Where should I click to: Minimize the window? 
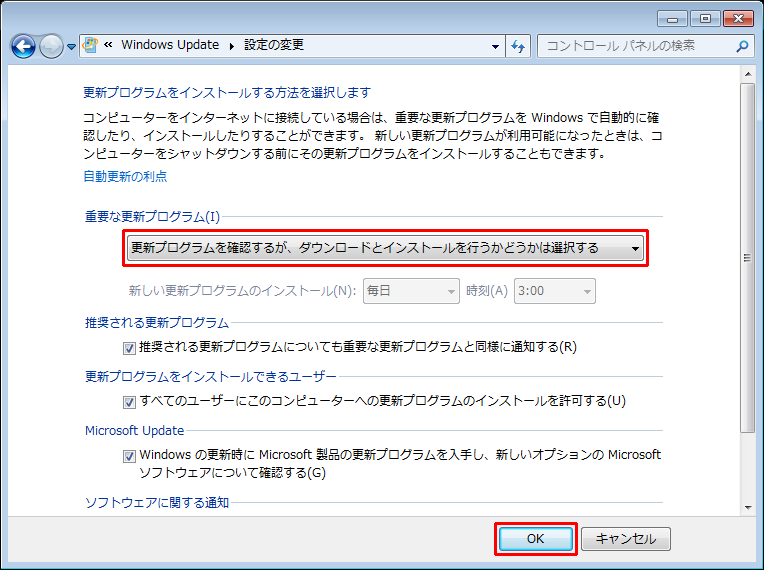[x=672, y=19]
